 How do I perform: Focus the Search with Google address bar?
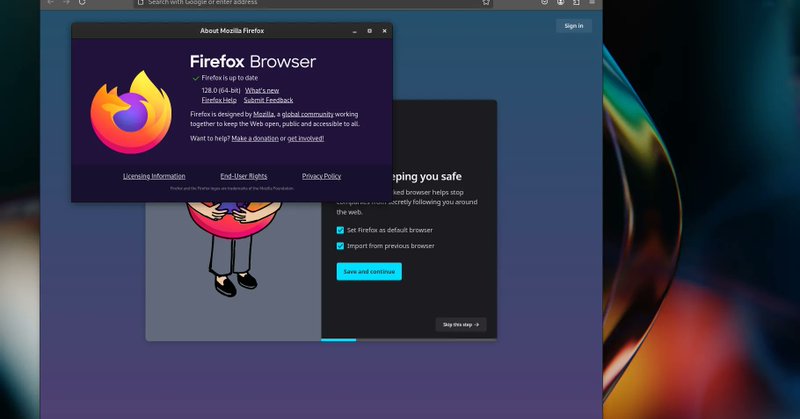pos(313,3)
